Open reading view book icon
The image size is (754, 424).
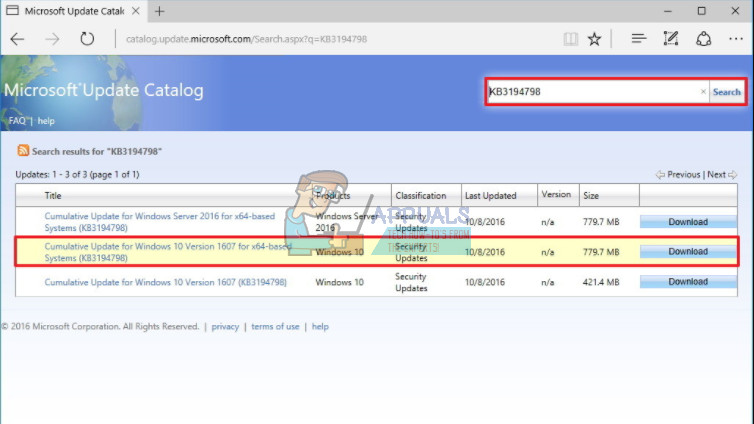pos(570,39)
